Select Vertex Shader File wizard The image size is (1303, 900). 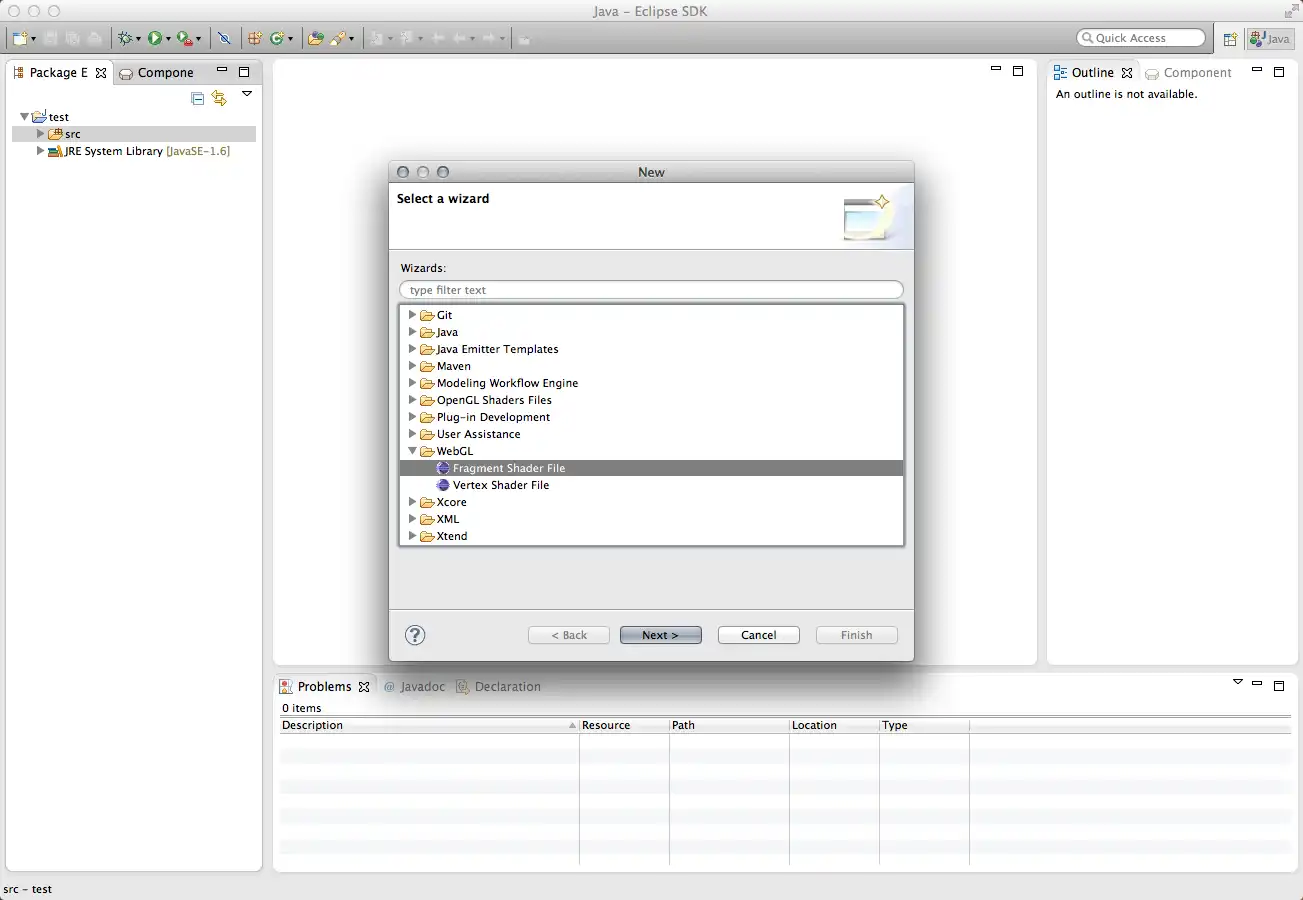click(x=501, y=485)
